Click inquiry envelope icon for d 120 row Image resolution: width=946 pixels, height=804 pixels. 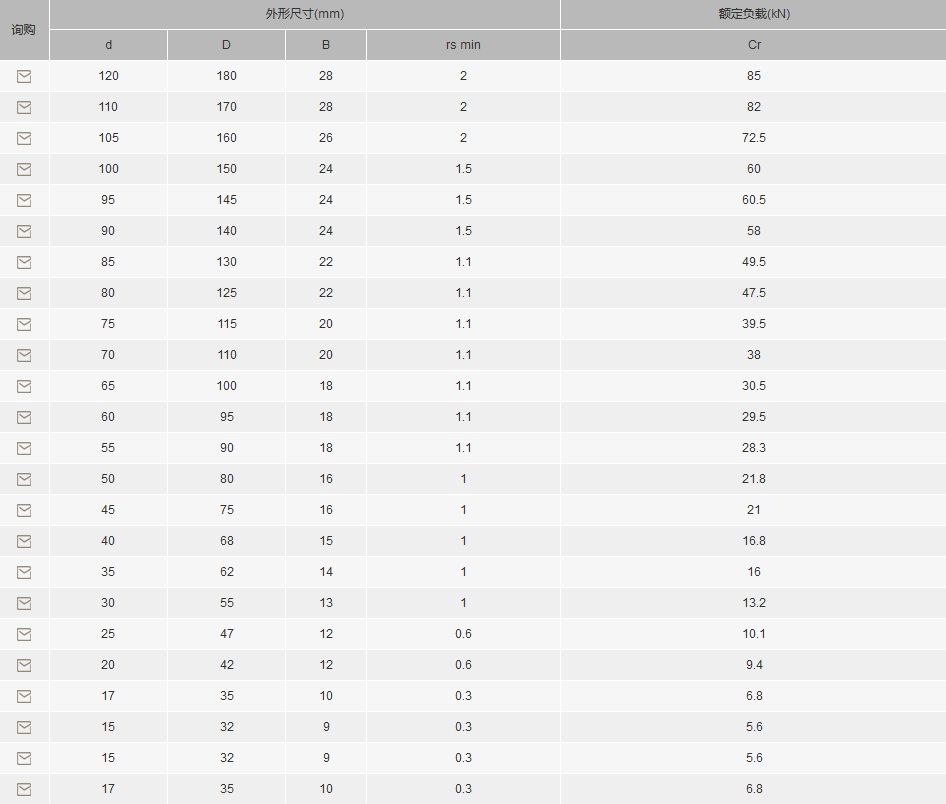pyautogui.click(x=24, y=76)
